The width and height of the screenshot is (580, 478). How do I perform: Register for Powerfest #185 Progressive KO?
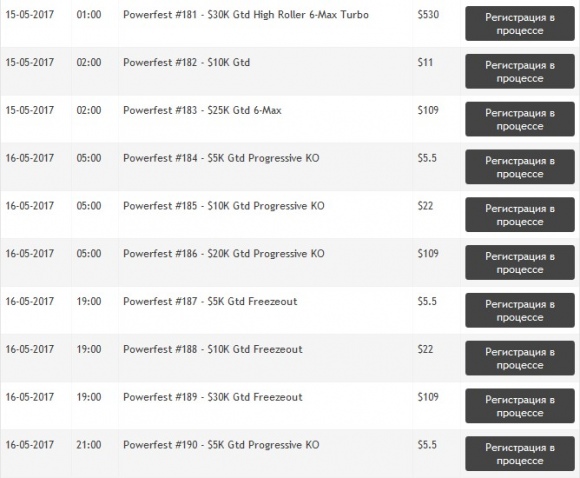520,215
